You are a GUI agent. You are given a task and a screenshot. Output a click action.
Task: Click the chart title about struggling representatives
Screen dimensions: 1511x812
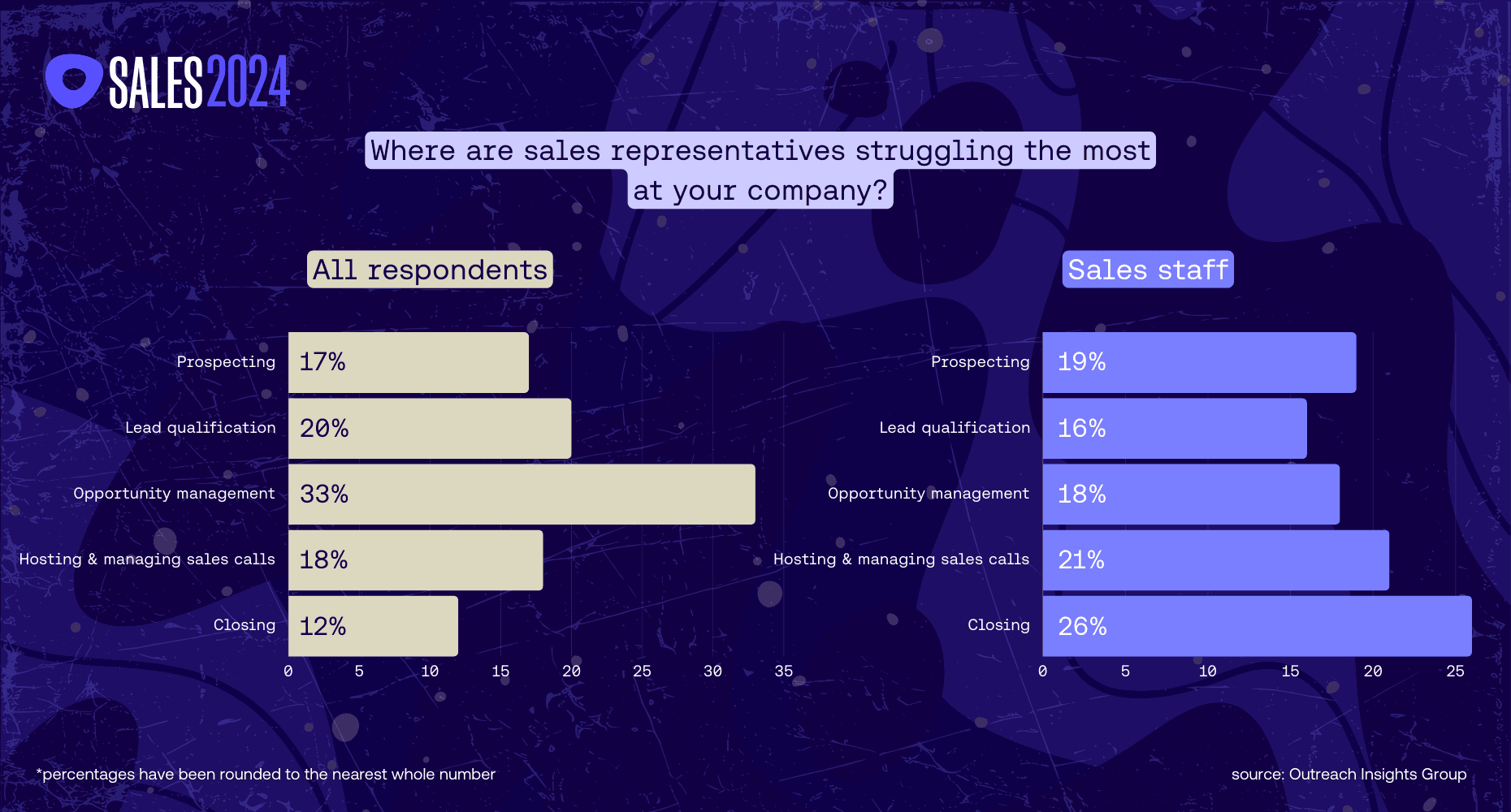tap(760, 171)
